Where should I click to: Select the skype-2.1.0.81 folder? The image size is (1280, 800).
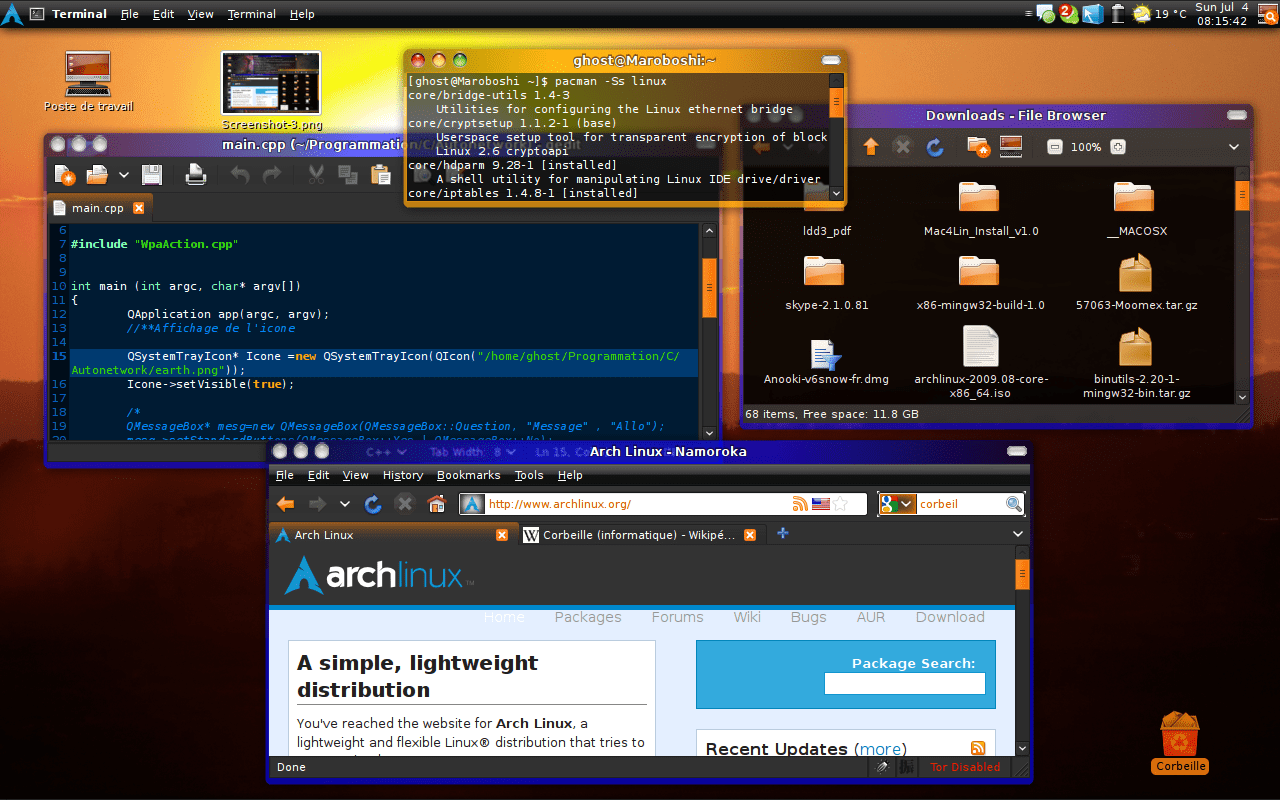coord(826,283)
